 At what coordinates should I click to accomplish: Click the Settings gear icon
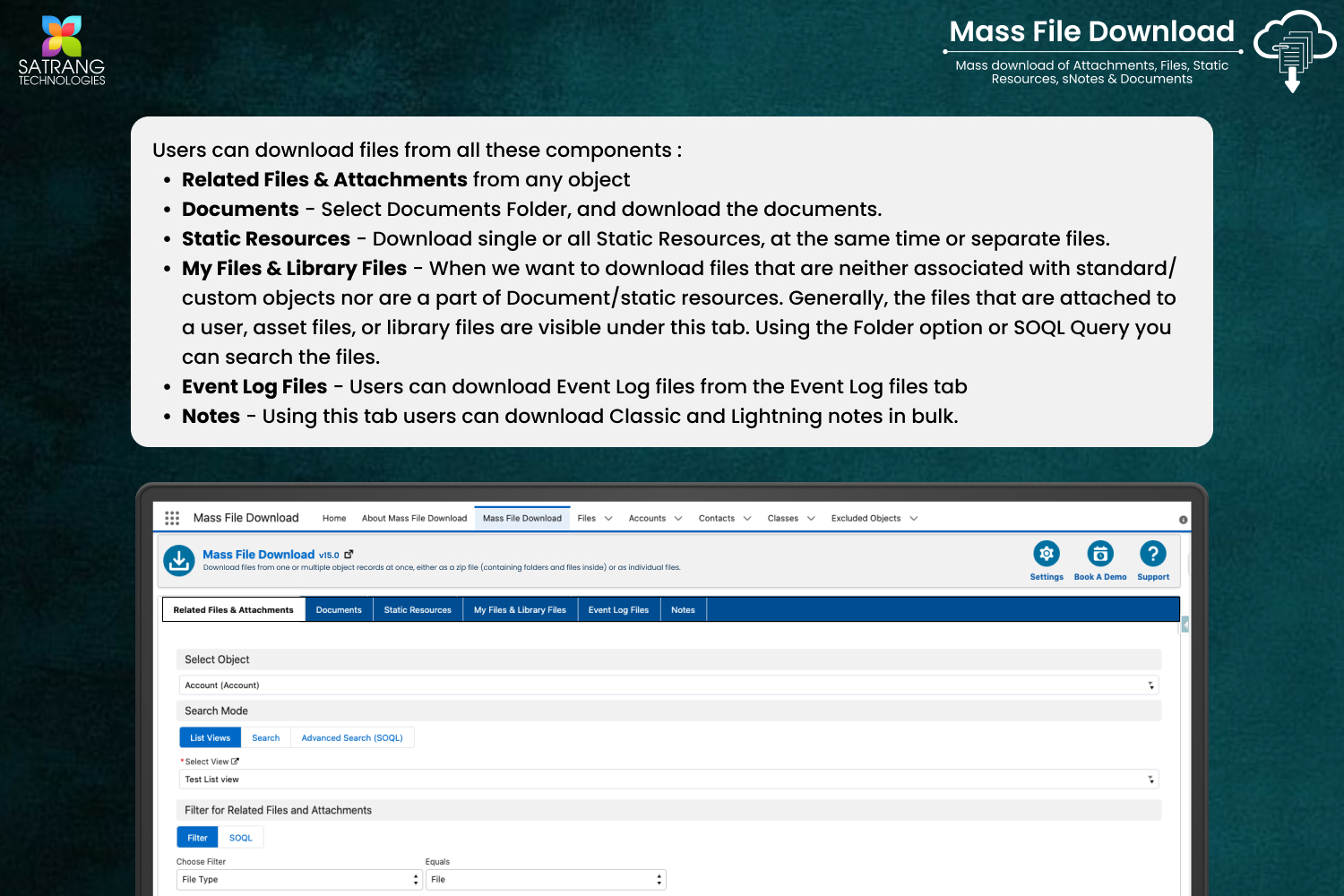click(x=1046, y=554)
